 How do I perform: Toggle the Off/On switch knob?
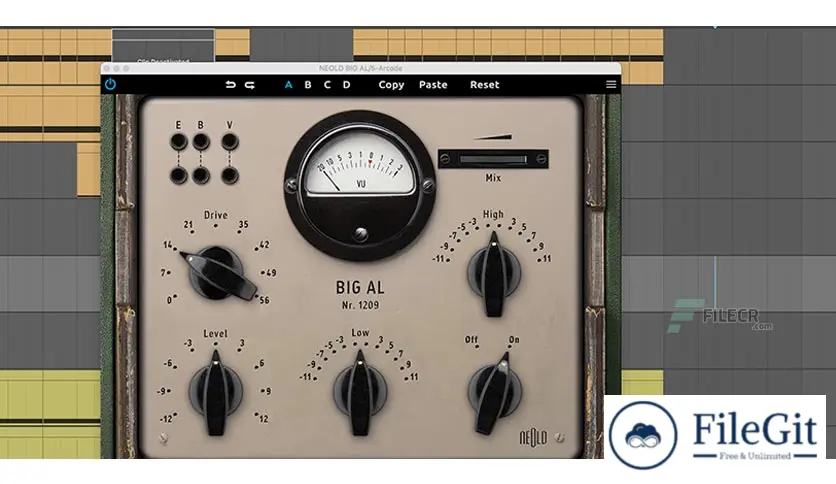pyautogui.click(x=494, y=393)
